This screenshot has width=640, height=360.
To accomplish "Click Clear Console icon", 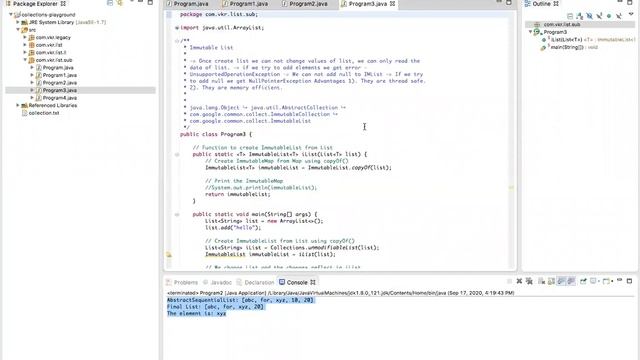I will point(541,281).
